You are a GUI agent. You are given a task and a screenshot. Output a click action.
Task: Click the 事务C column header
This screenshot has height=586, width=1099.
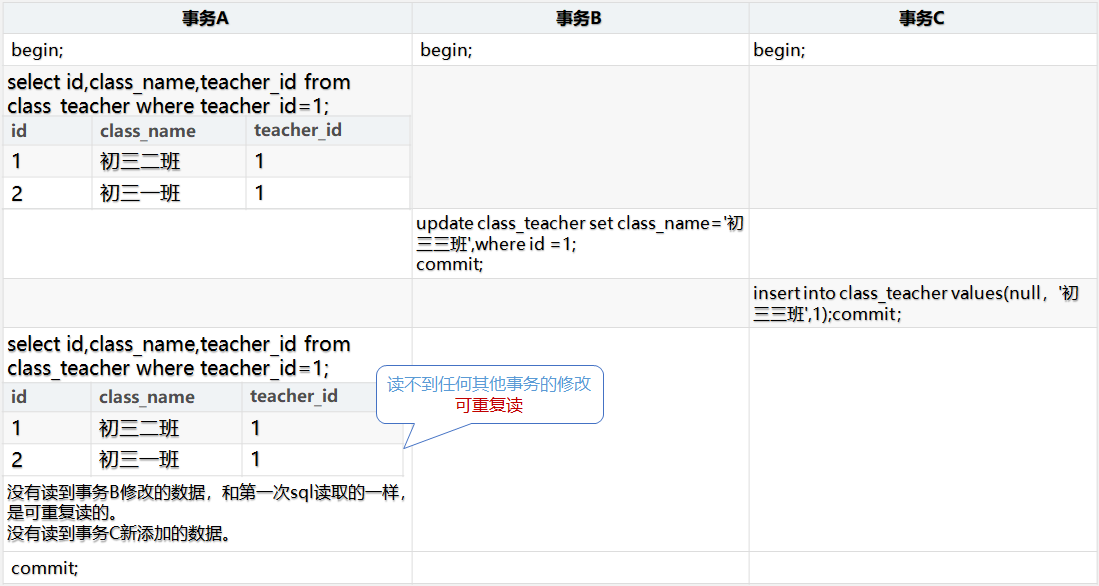(x=922, y=18)
